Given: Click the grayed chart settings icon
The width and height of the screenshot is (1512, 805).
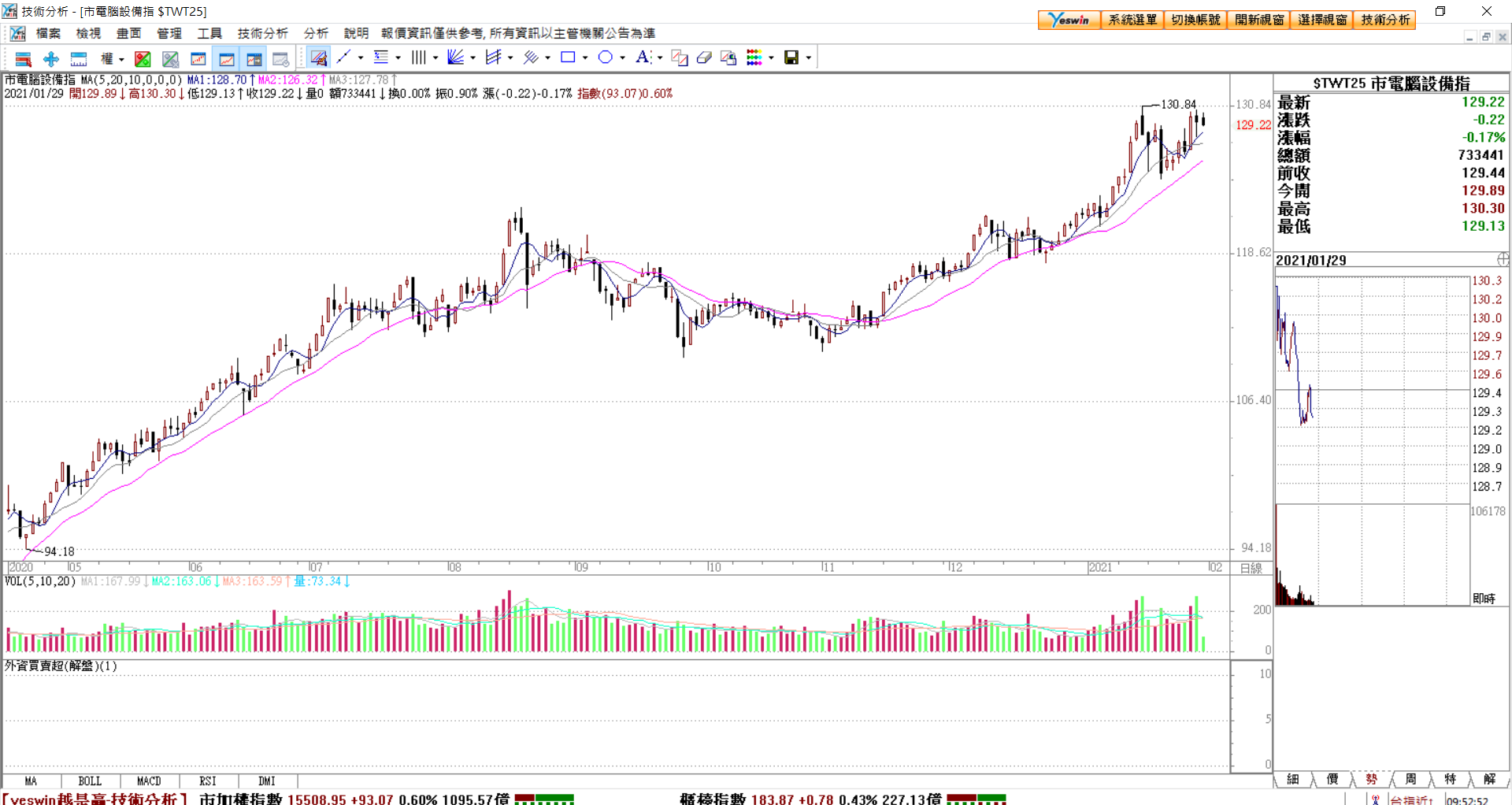Looking at the screenshot, I should click(x=280, y=58).
